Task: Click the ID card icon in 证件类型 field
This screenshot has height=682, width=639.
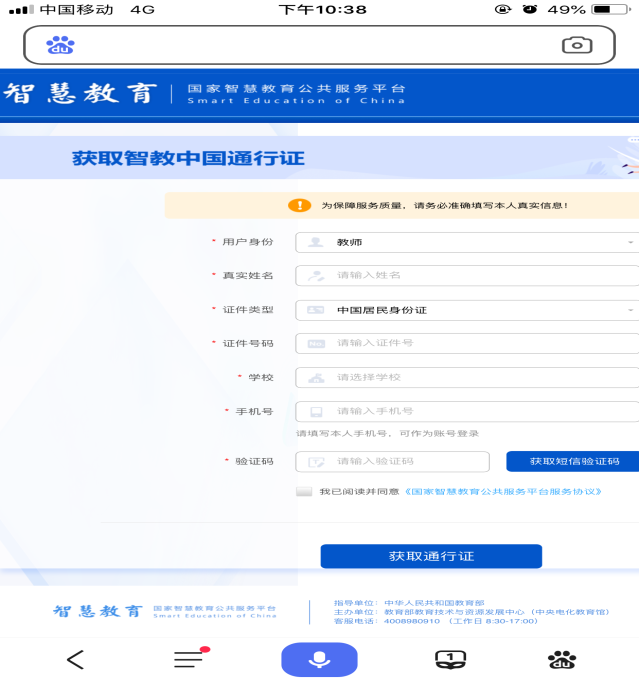Action: pyautogui.click(x=316, y=310)
